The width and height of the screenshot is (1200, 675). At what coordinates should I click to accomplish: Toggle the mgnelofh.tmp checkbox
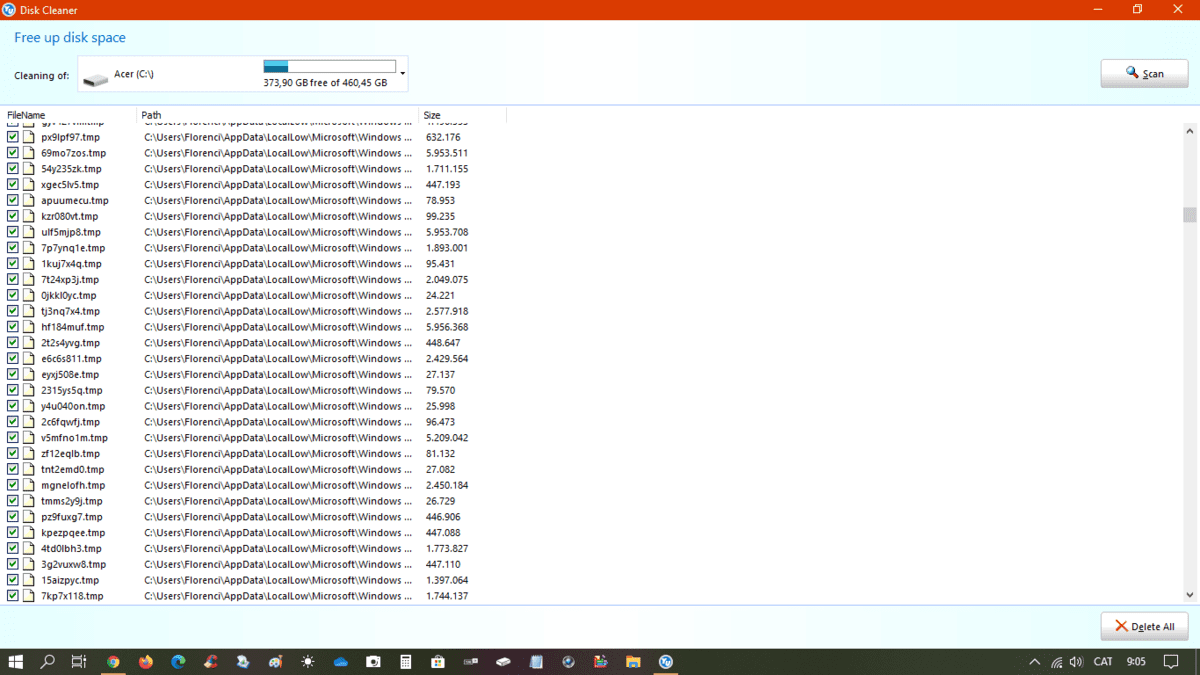click(x=13, y=485)
